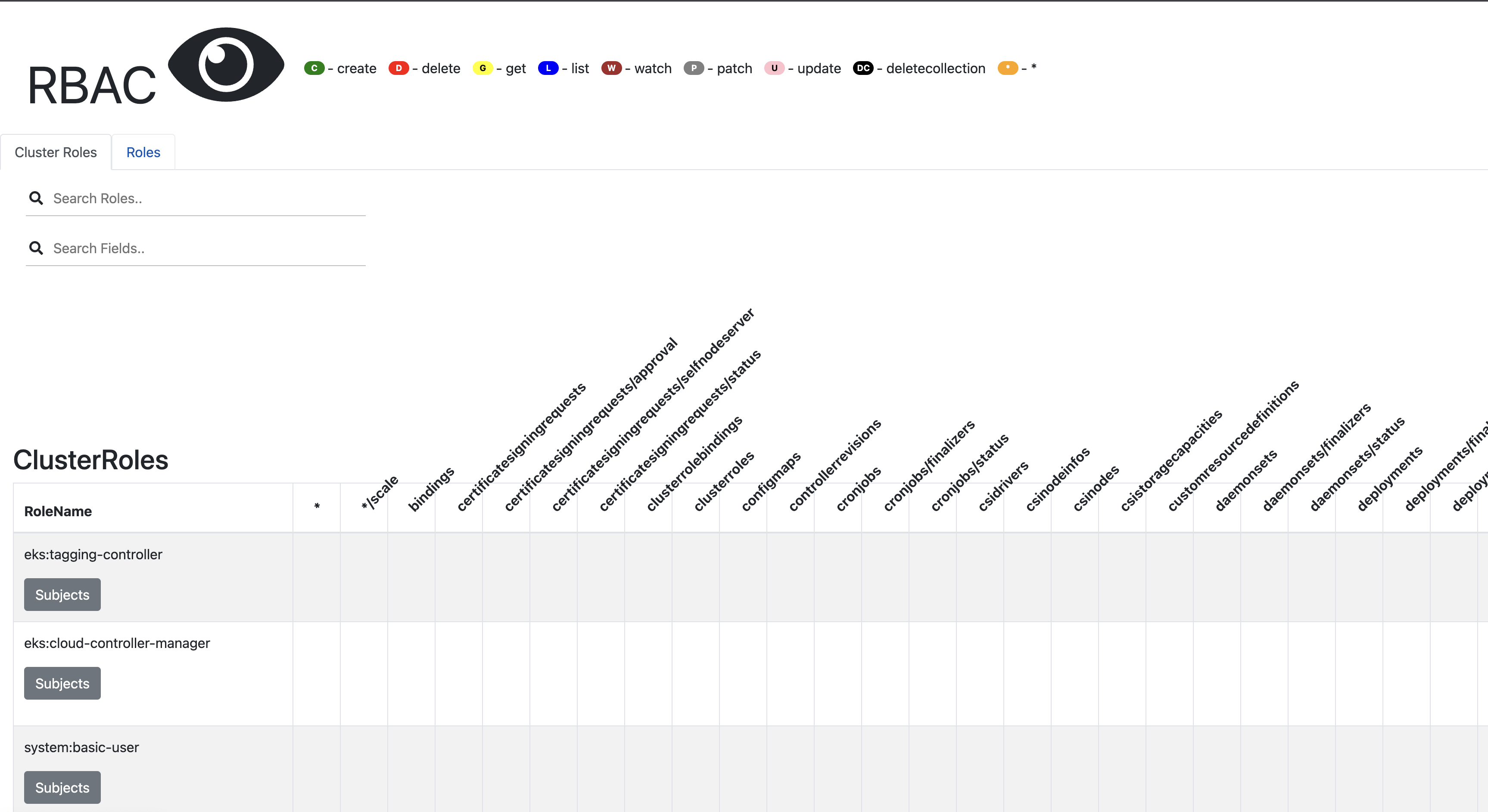Click the green create legend badge

[x=314, y=68]
